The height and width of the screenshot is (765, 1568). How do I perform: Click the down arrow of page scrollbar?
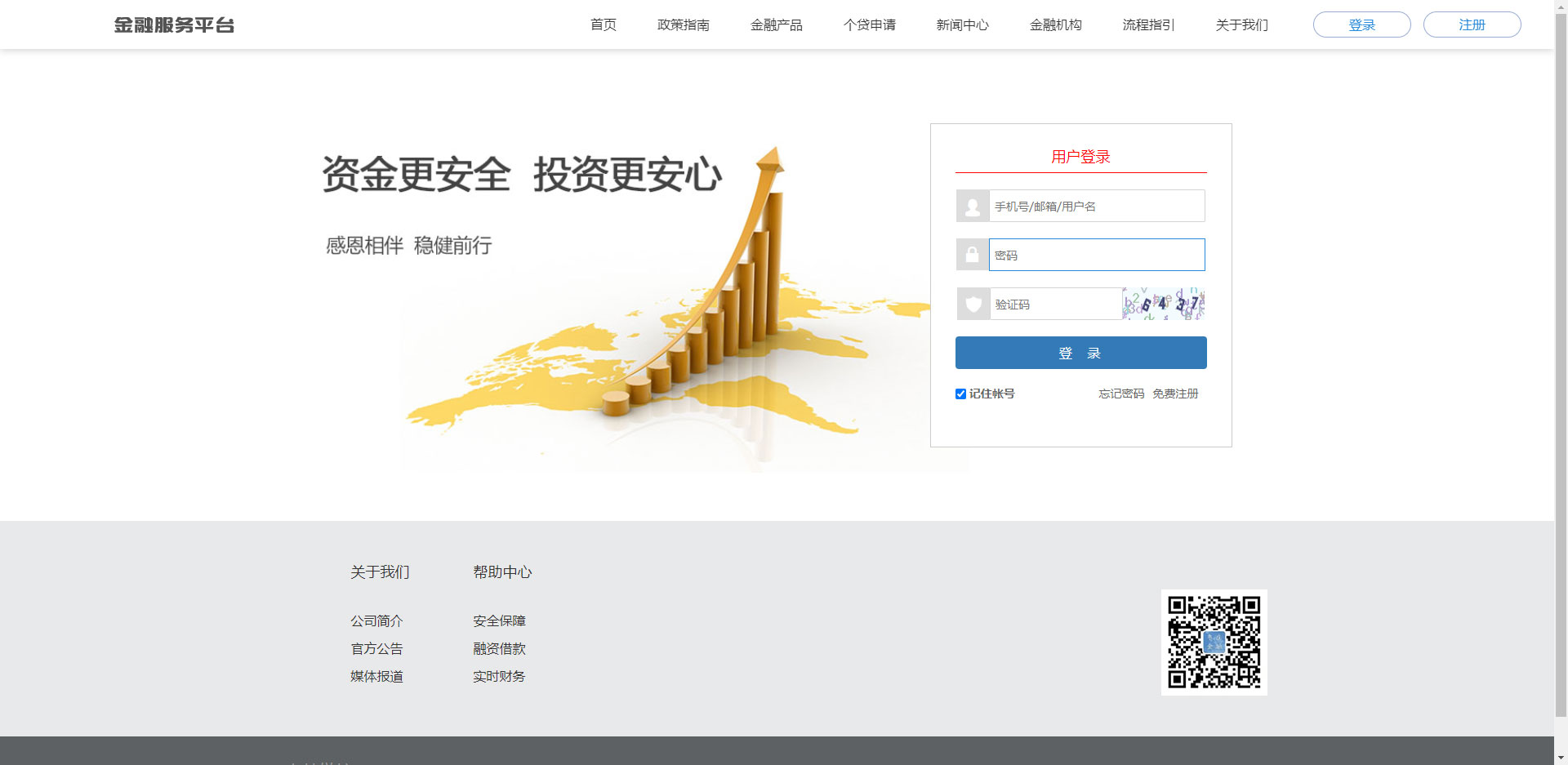[1561, 757]
